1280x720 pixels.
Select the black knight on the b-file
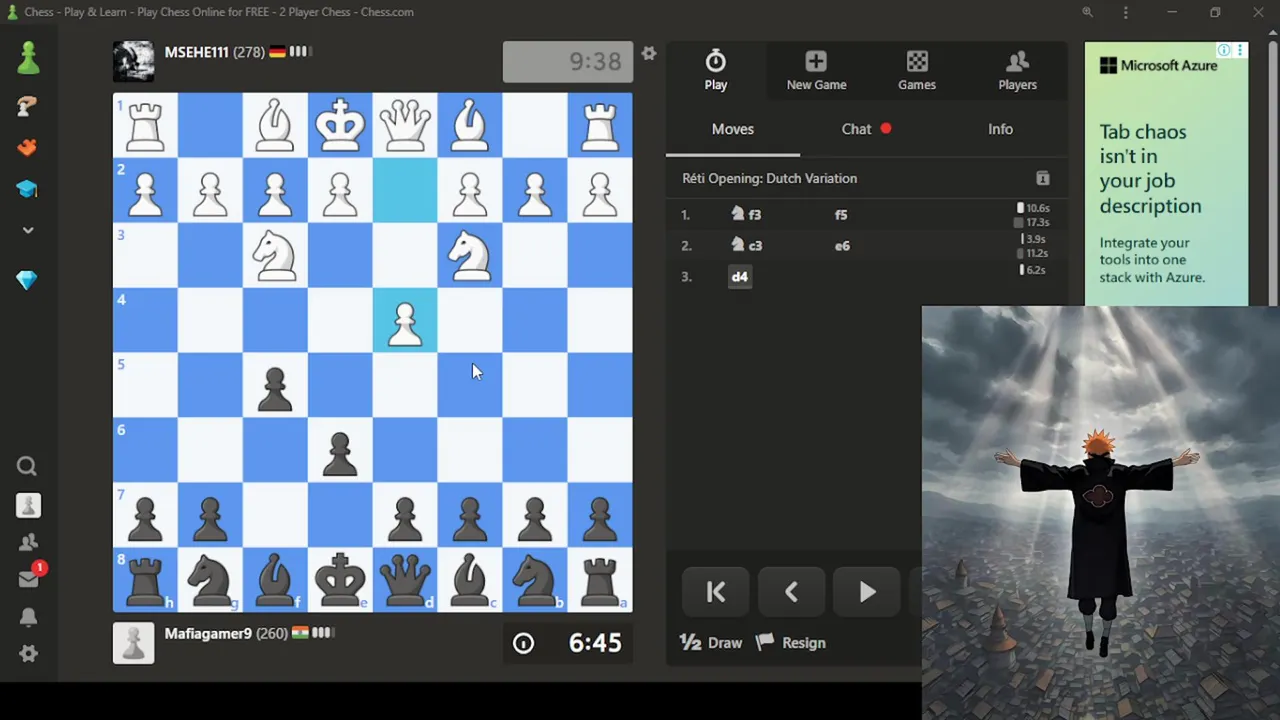click(535, 580)
